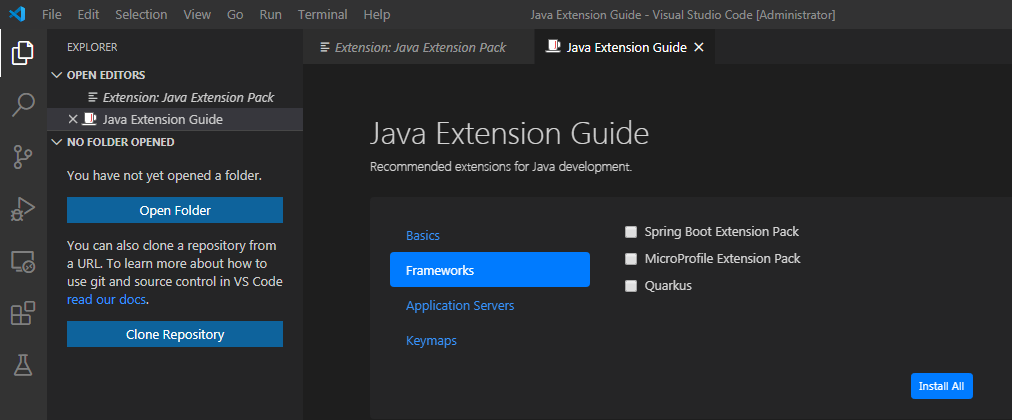Open the File menu
1012x420 pixels.
click(x=52, y=14)
